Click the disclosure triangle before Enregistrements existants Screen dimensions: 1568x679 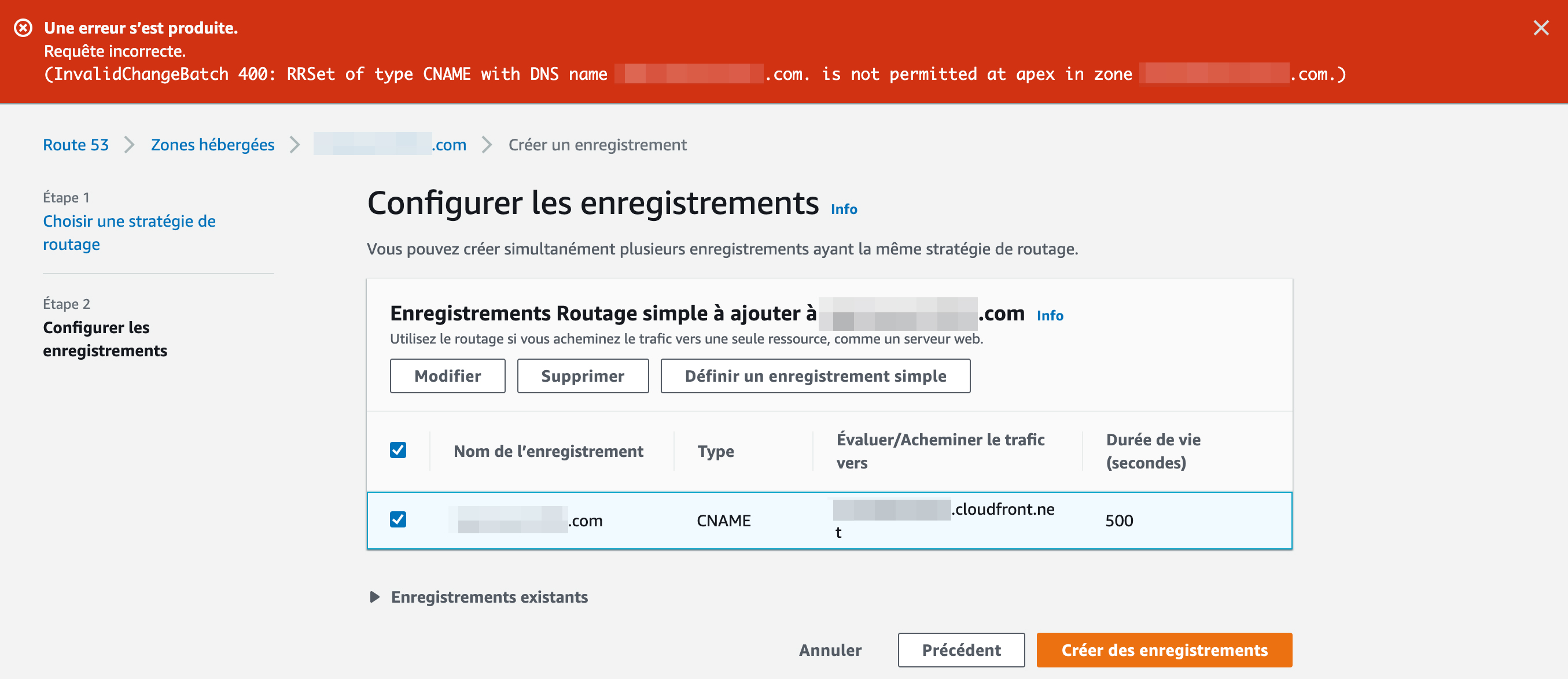374,597
